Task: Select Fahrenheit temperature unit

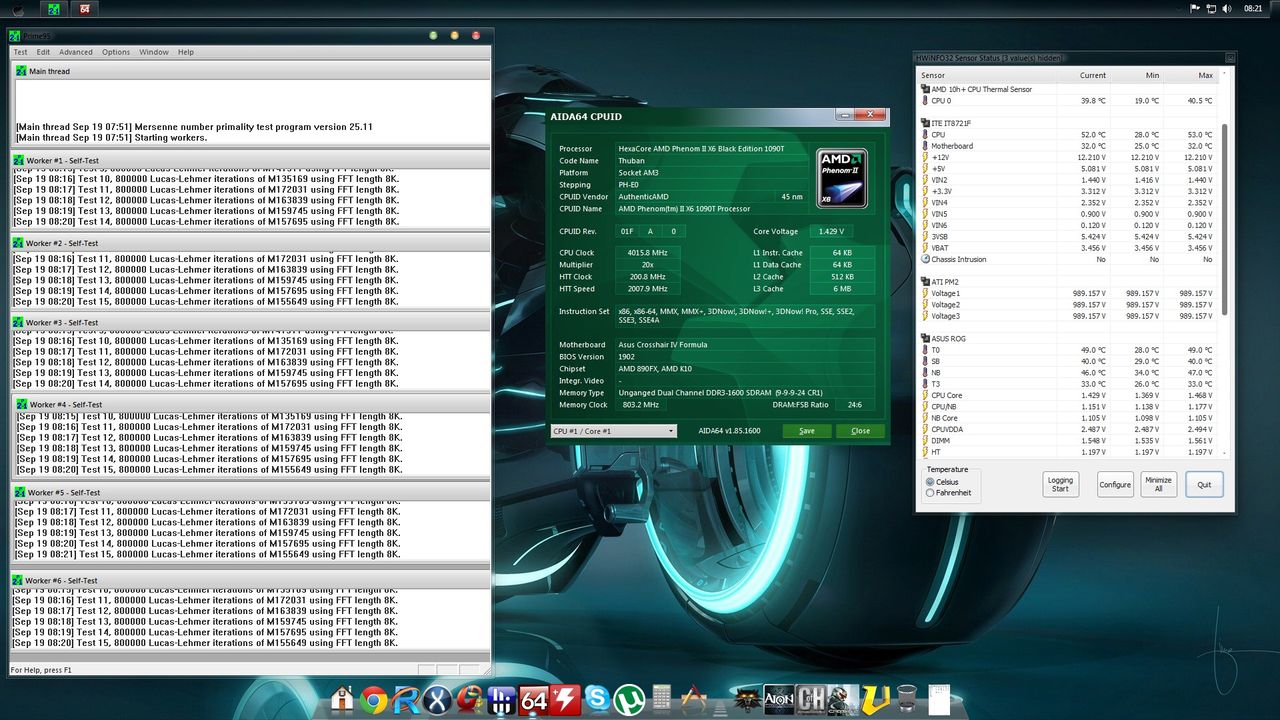Action: tap(931, 493)
